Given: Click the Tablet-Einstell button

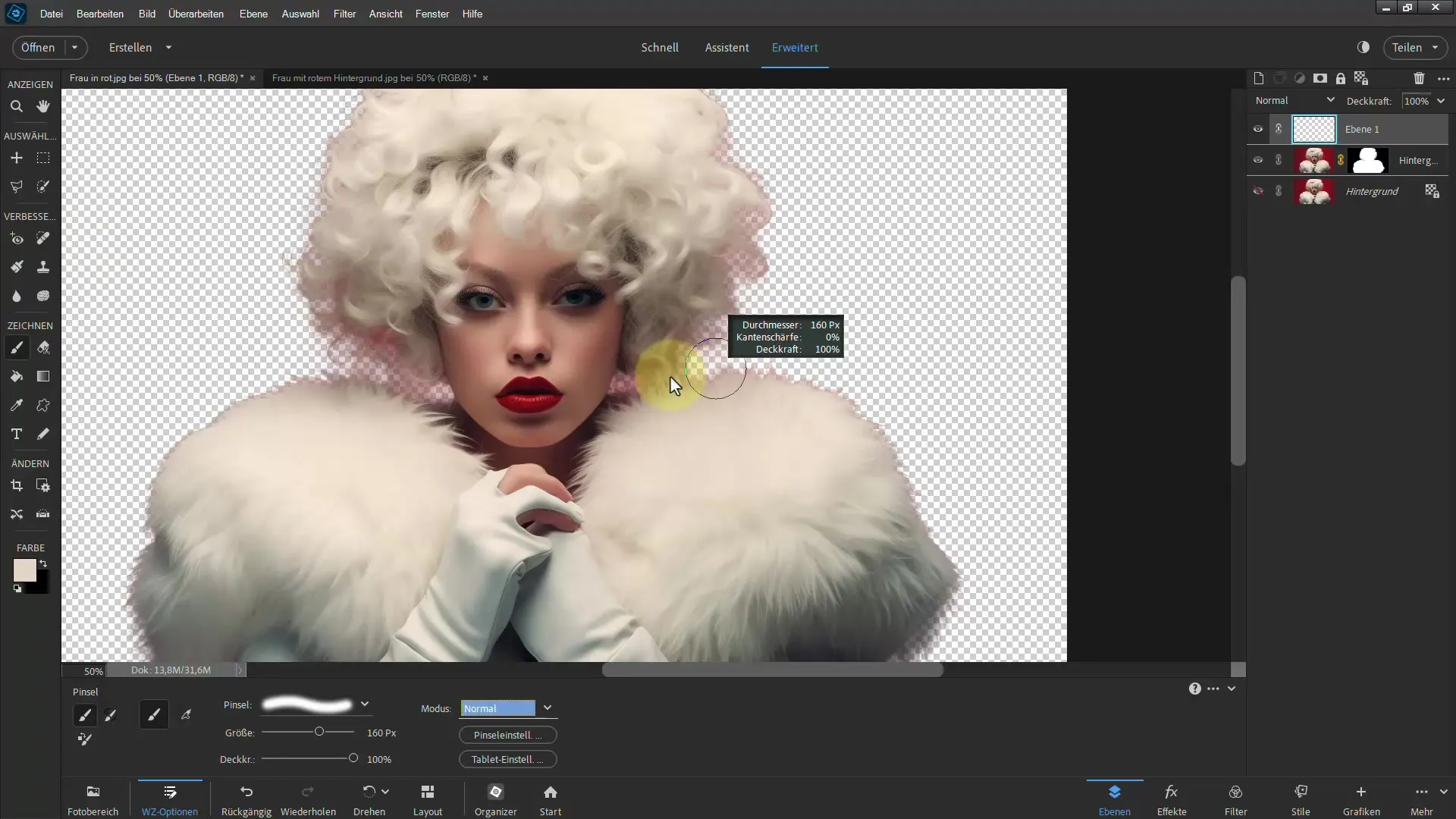Looking at the screenshot, I should (x=507, y=759).
